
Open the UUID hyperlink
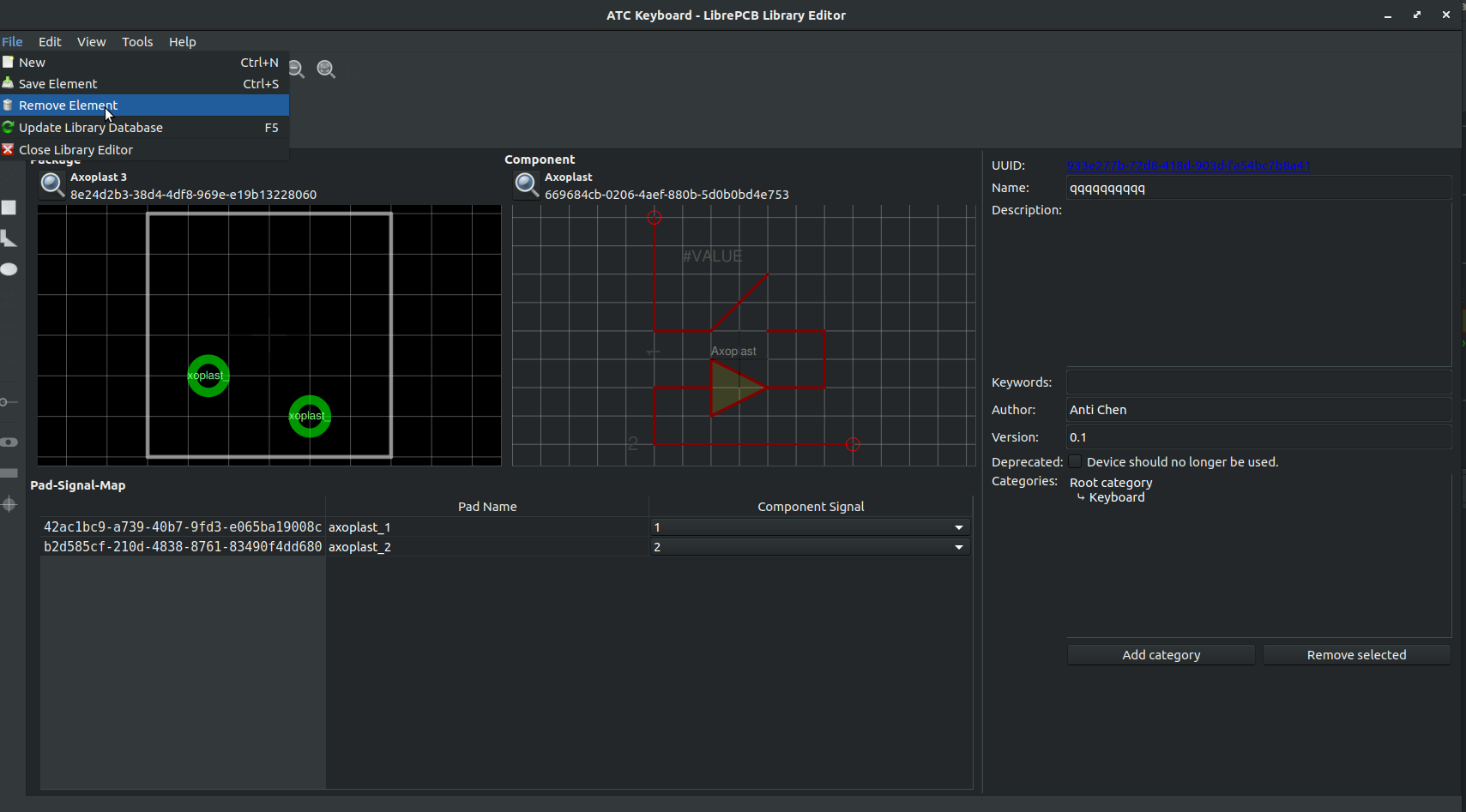[1188, 165]
